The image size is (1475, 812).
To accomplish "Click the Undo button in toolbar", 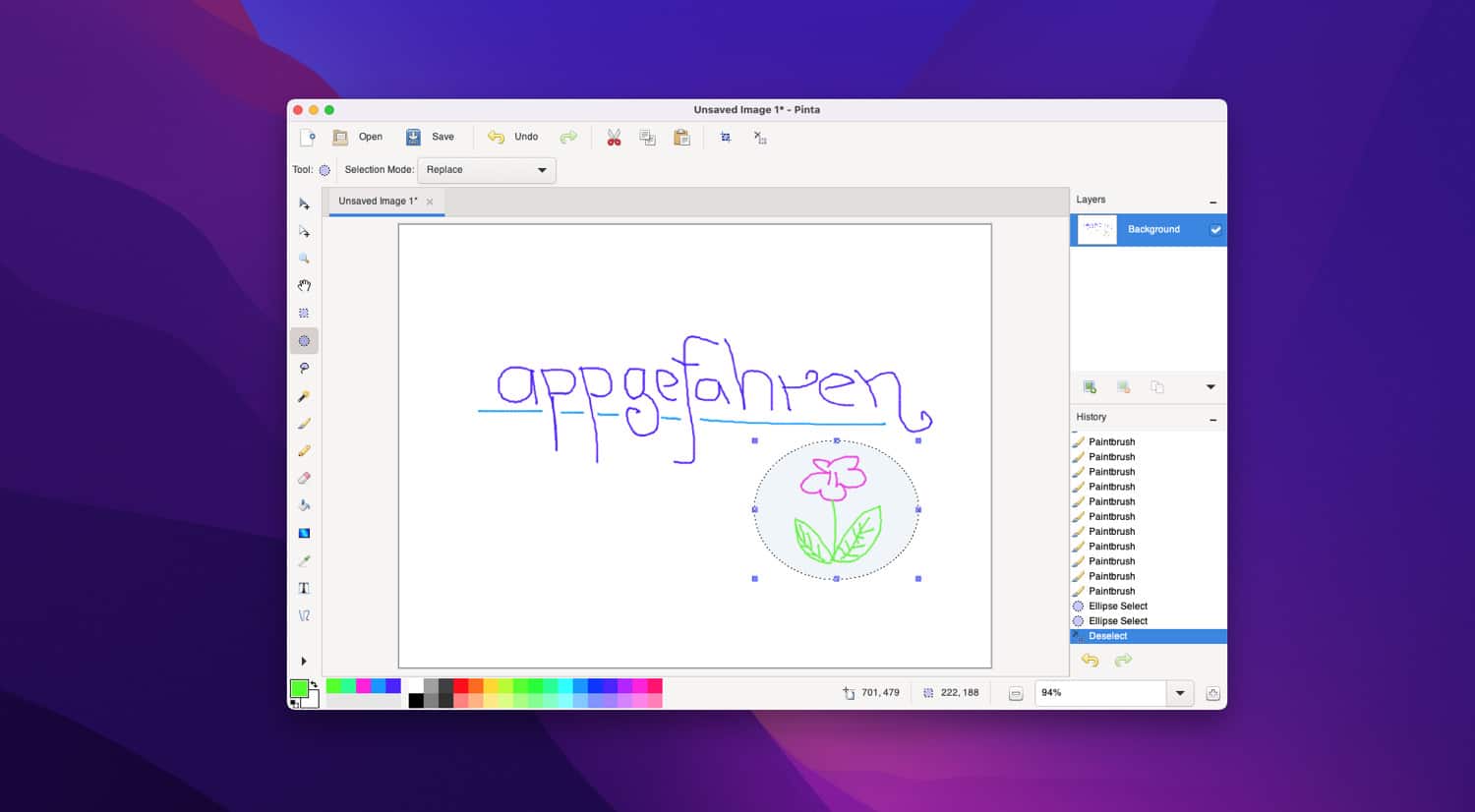I will (x=514, y=138).
